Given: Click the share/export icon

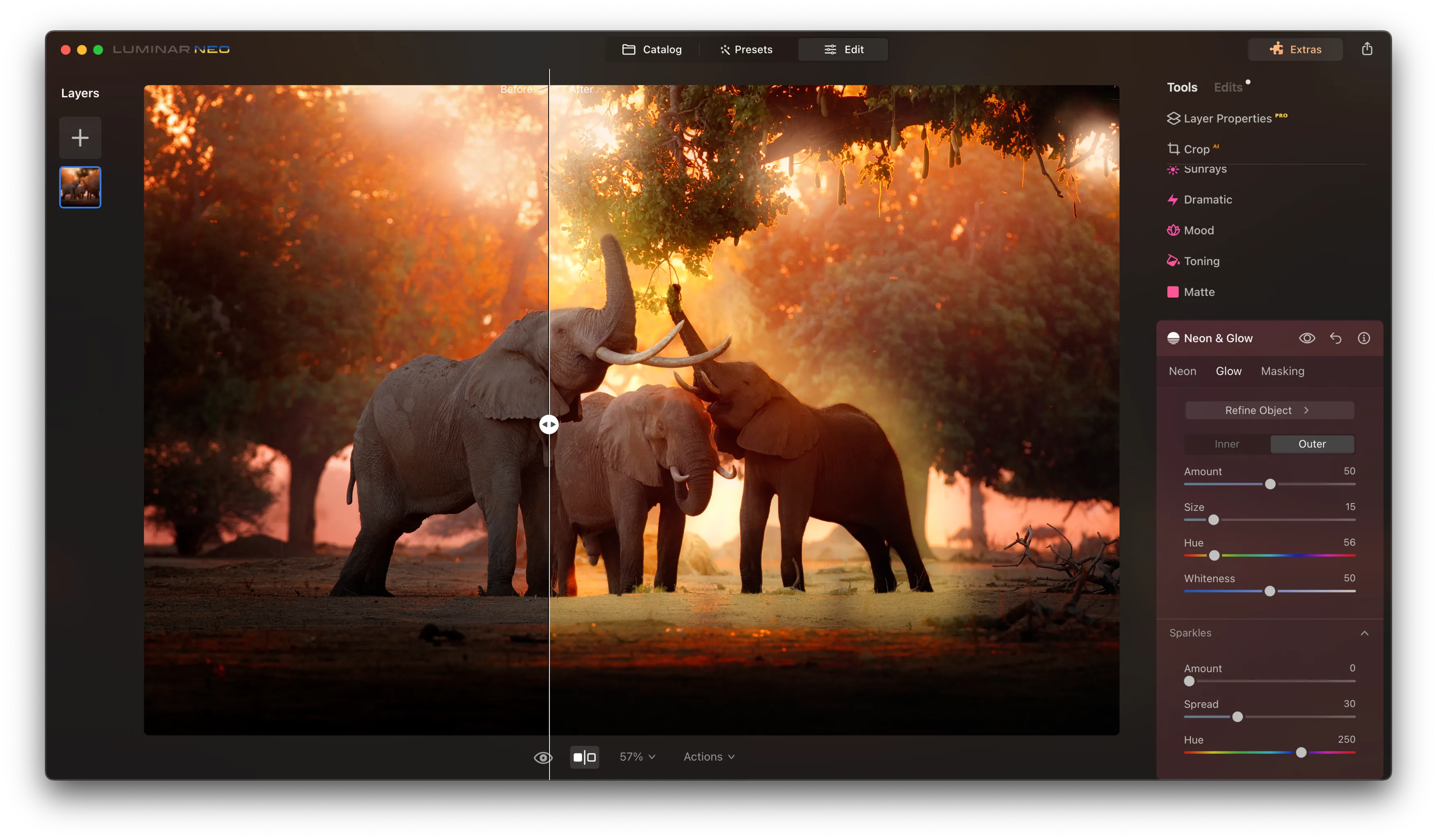Looking at the screenshot, I should point(1367,49).
